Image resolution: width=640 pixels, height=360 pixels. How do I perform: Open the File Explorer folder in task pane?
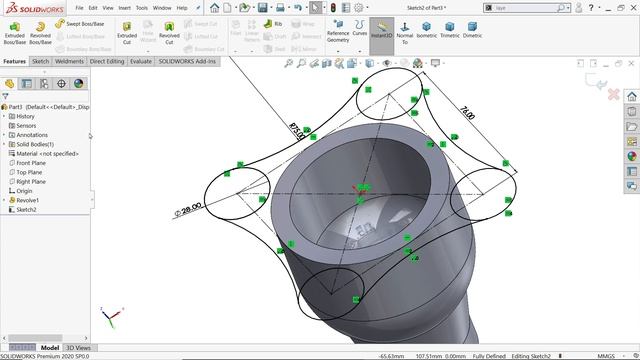[x=631, y=127]
